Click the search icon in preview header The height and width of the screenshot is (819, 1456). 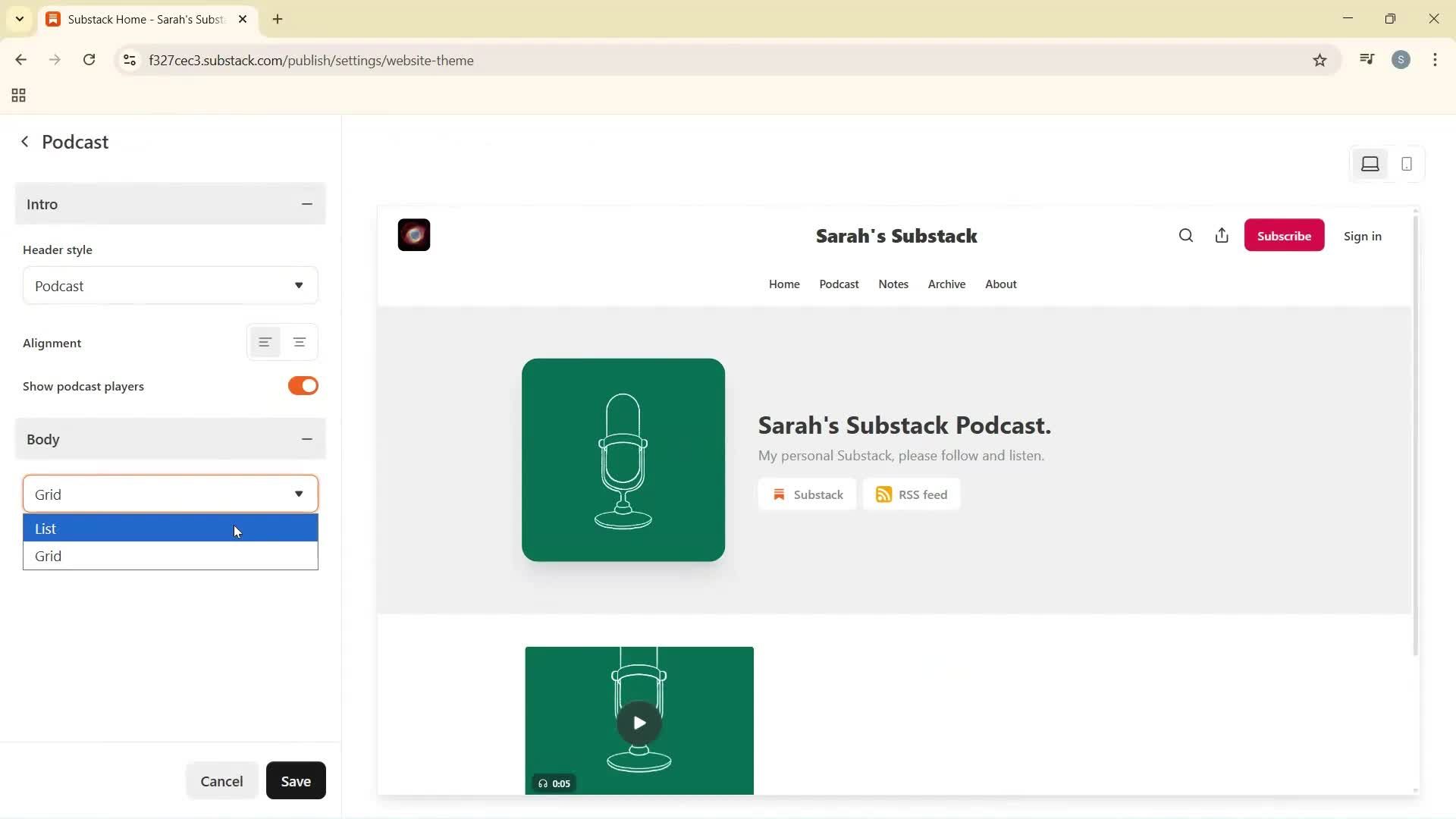pyautogui.click(x=1186, y=236)
